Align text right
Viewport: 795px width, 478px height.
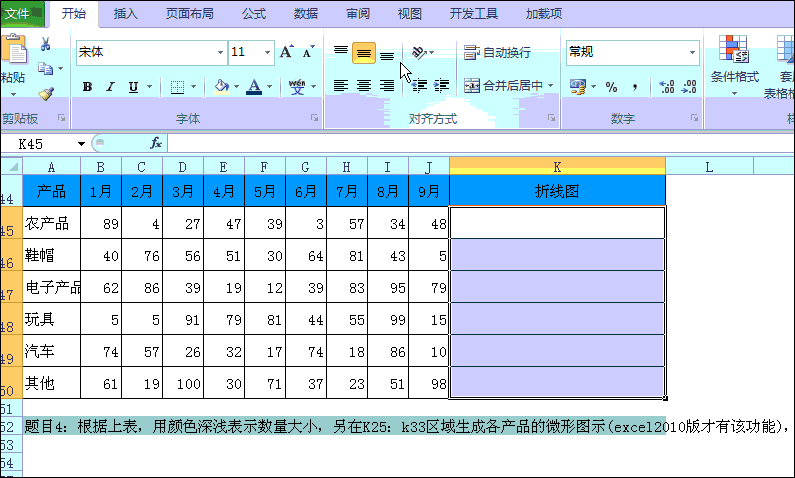pyautogui.click(x=387, y=86)
